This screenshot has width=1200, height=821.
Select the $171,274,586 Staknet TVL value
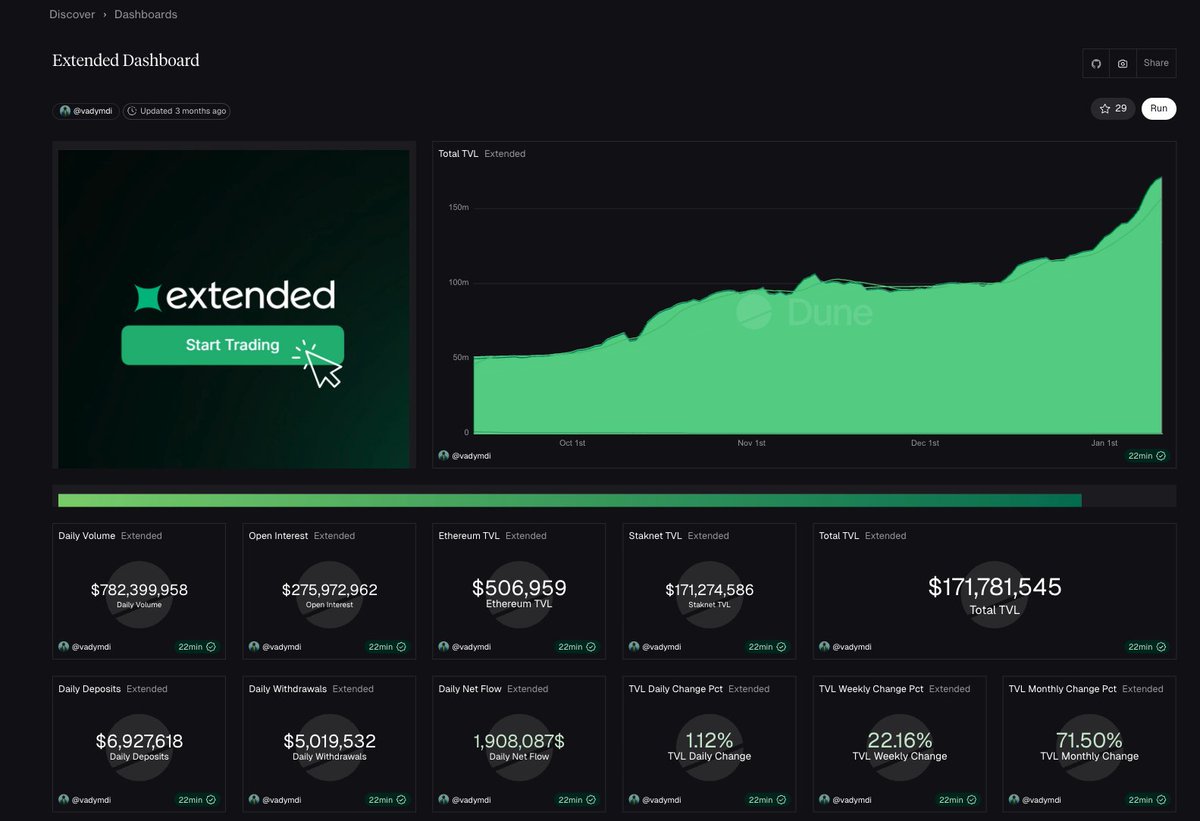click(x=710, y=590)
